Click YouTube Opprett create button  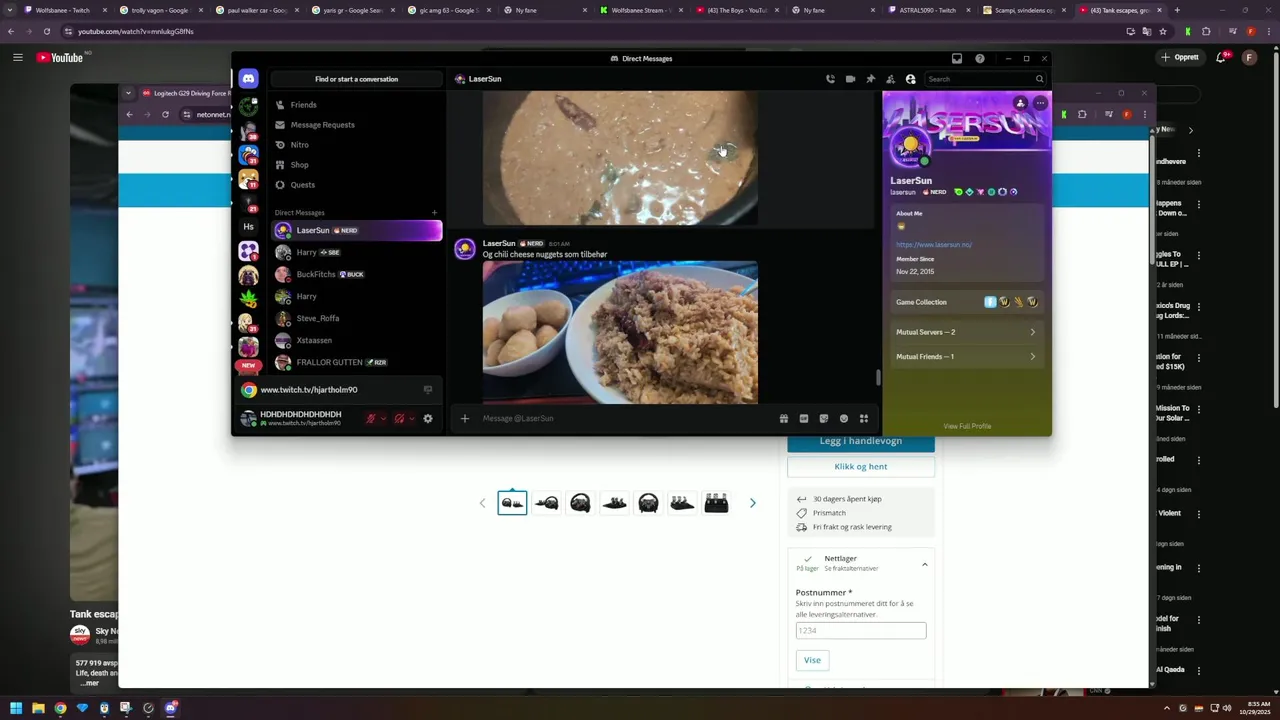(x=1181, y=57)
